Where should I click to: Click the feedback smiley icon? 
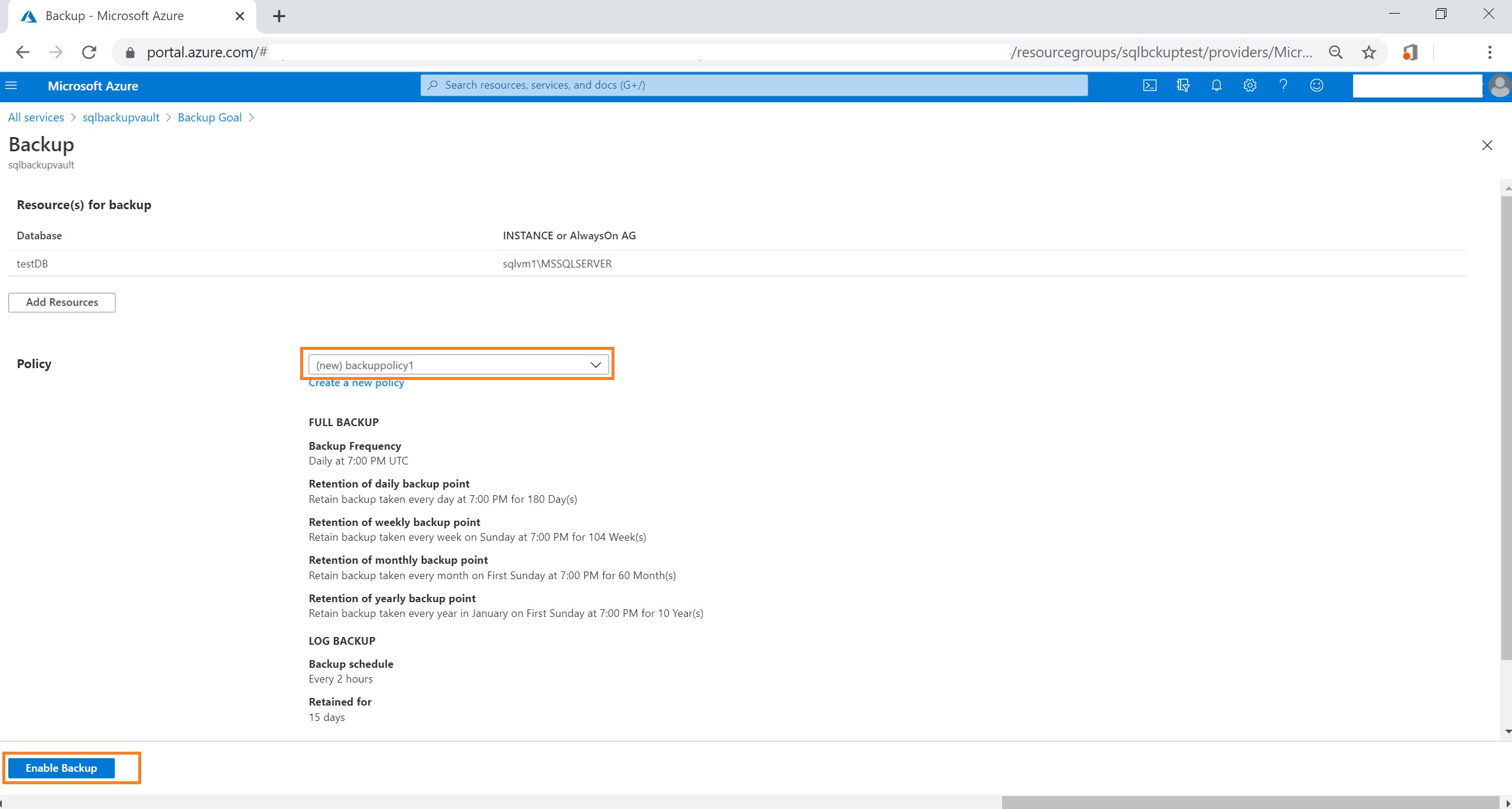[1316, 86]
